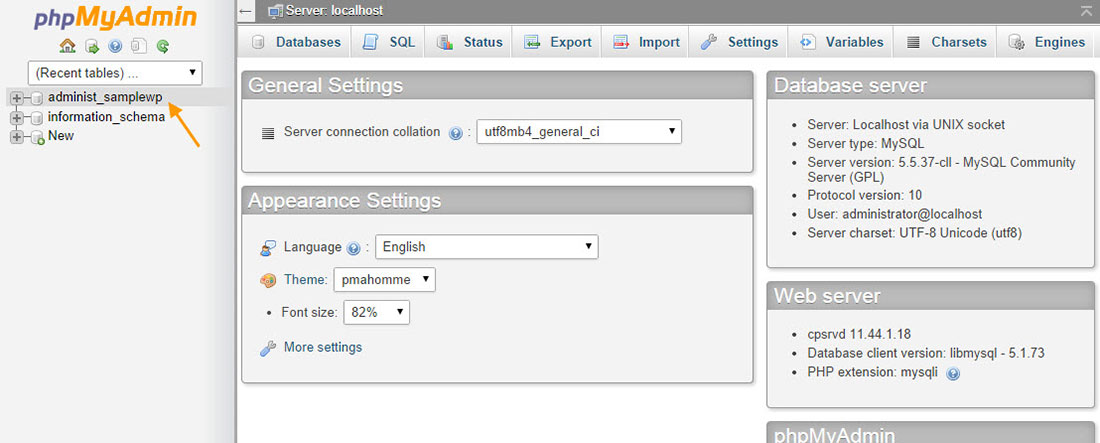This screenshot has width=1100, height=443.
Task: Click the left arrow that collapses the navigation panel
Action: coord(246,11)
